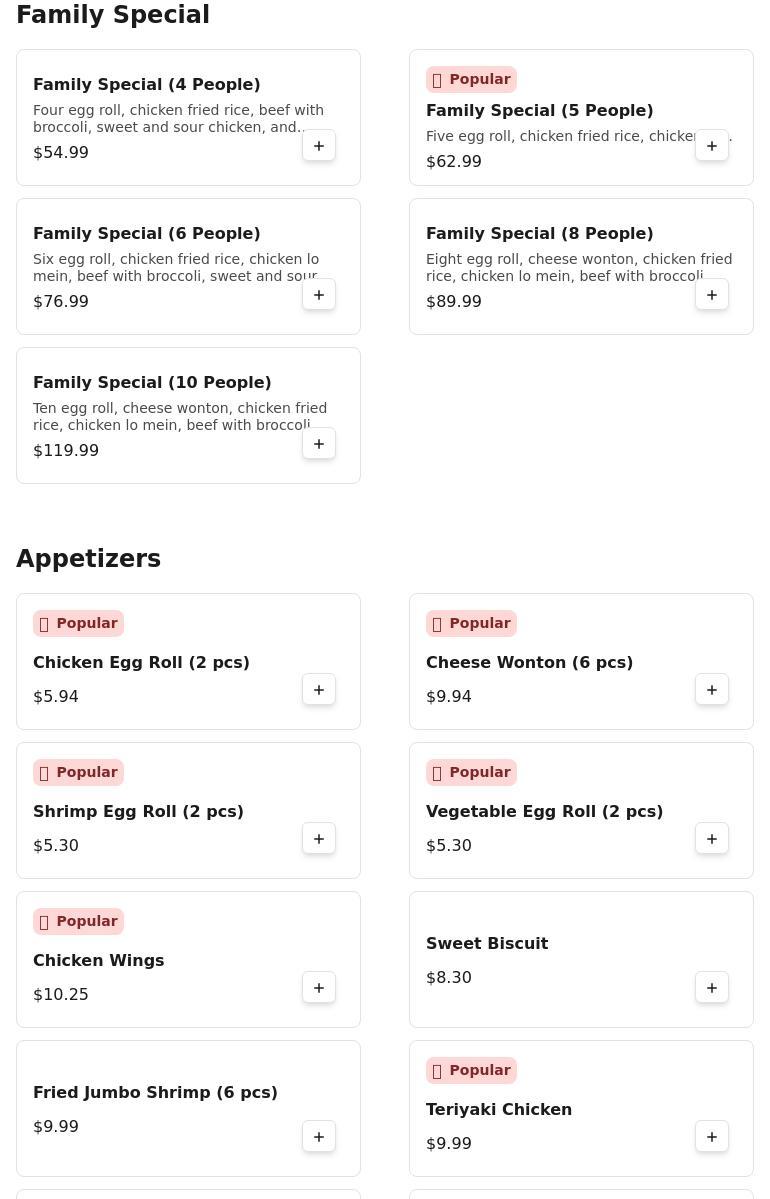Add Family Special (8 People) plus icon
This screenshot has width=770, height=1199.
click(712, 294)
